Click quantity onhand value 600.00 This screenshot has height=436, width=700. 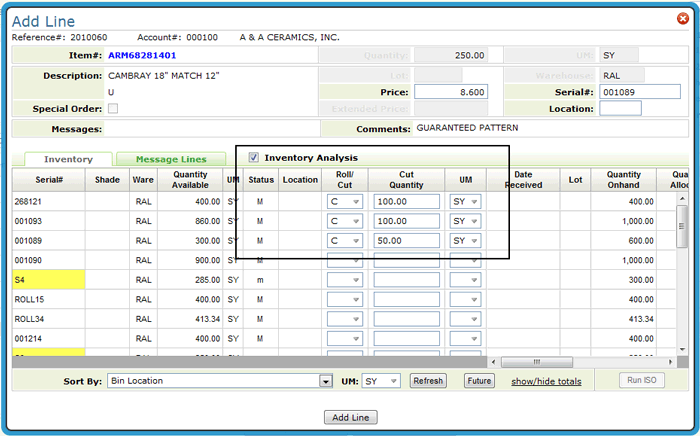(641, 241)
